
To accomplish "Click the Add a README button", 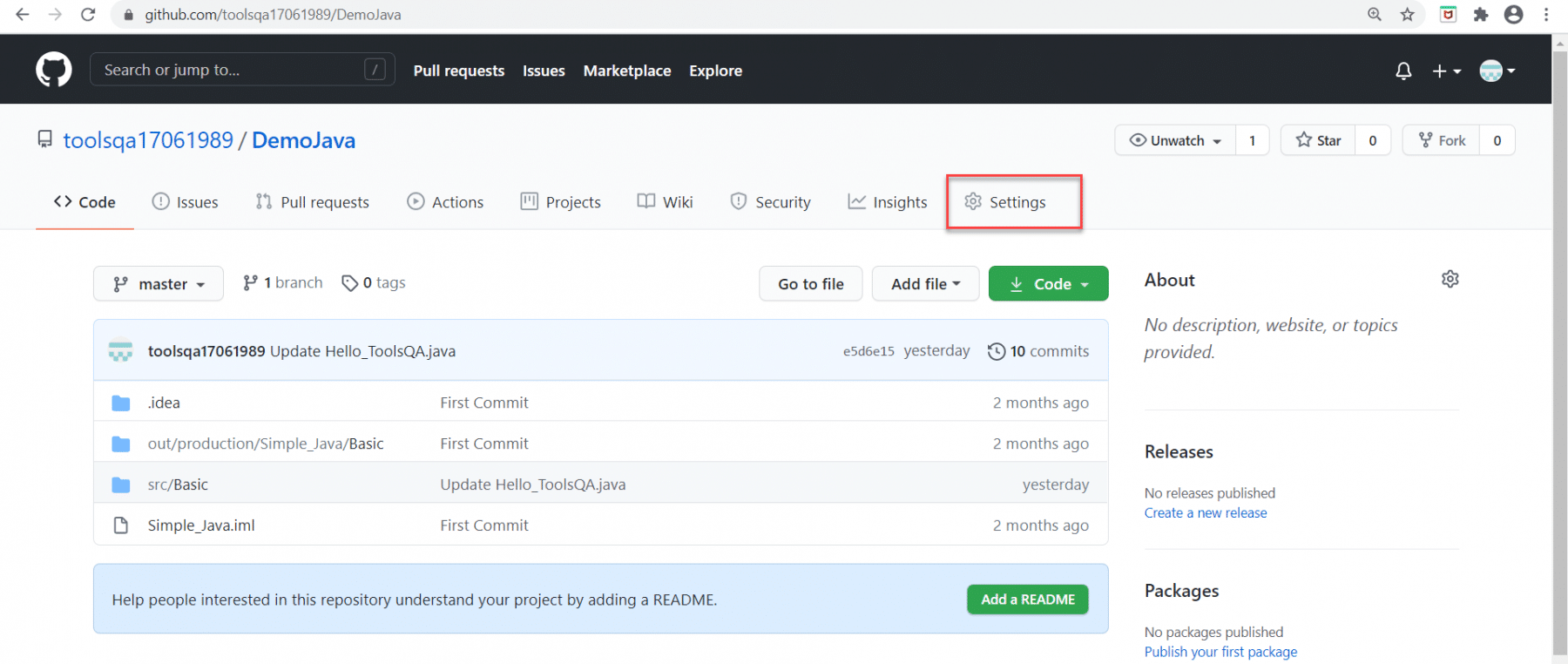I will [x=1028, y=600].
